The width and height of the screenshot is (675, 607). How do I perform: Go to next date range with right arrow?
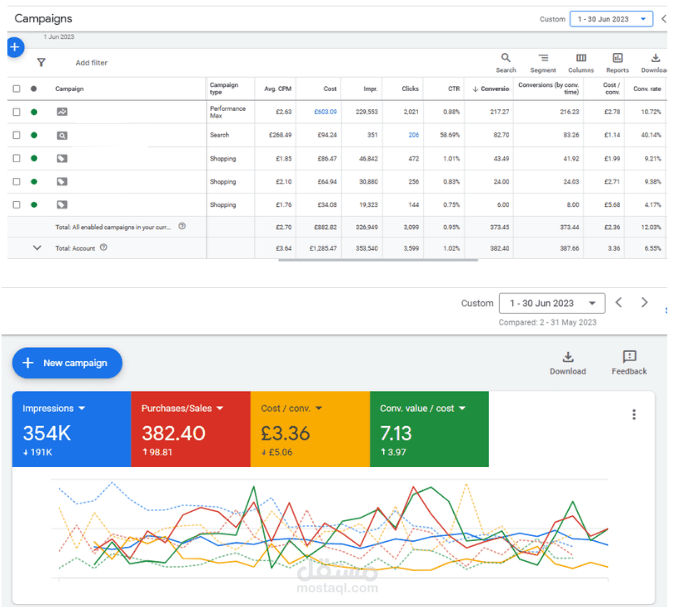tap(644, 303)
